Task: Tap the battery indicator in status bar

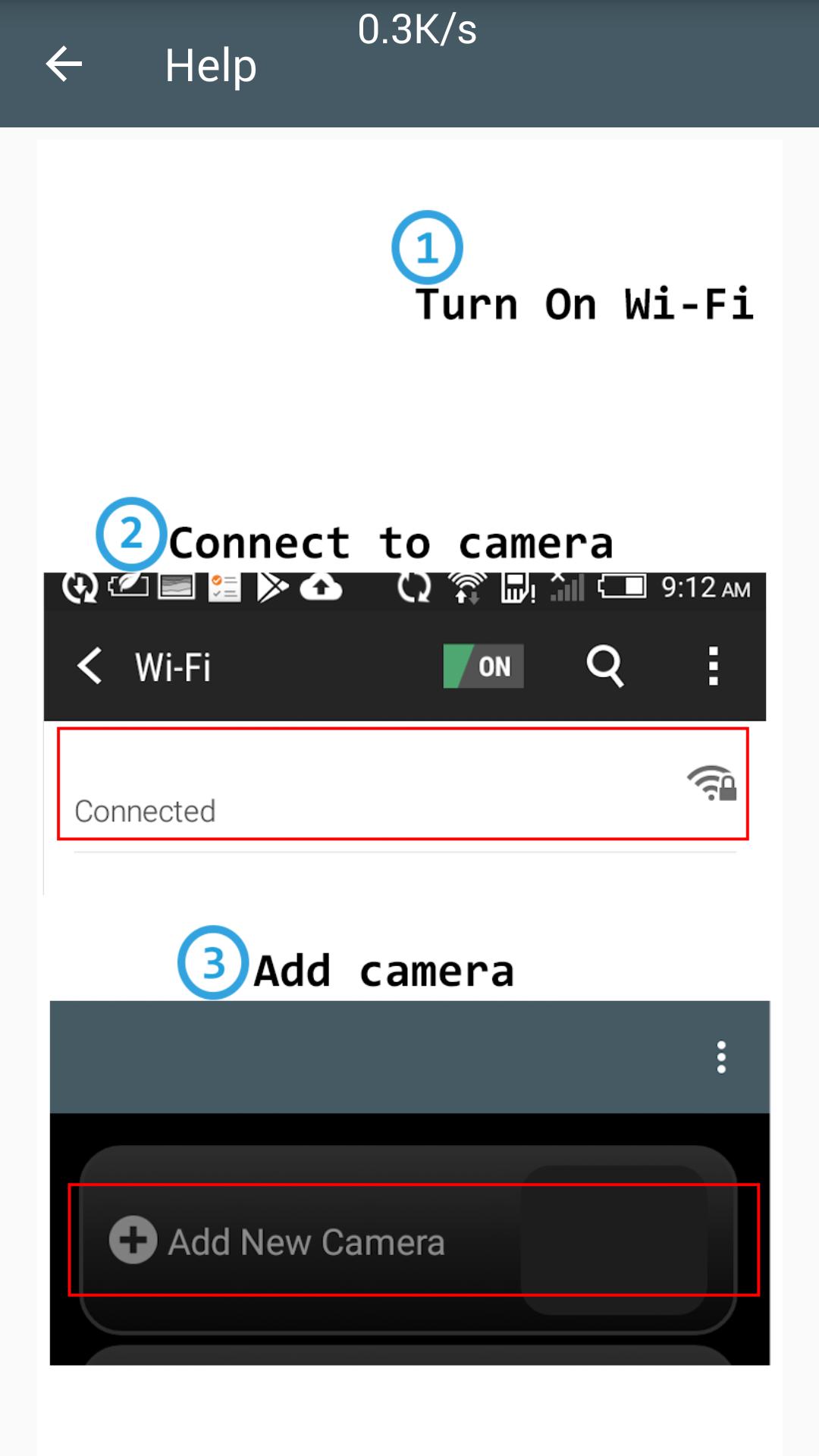Action: click(x=622, y=586)
